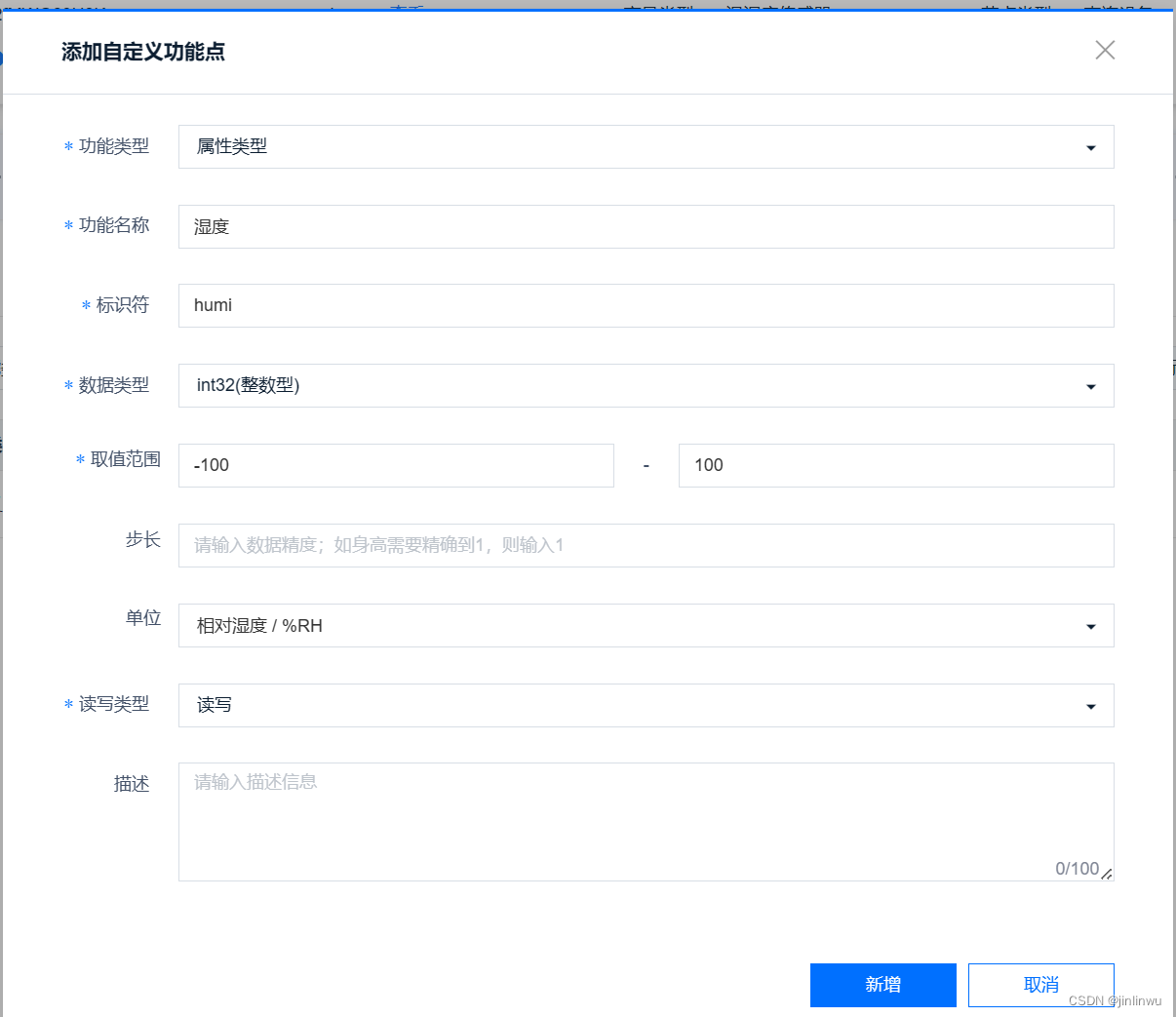The image size is (1176, 1017).
Task: Click the 0/100 character counter
Action: [x=1078, y=867]
